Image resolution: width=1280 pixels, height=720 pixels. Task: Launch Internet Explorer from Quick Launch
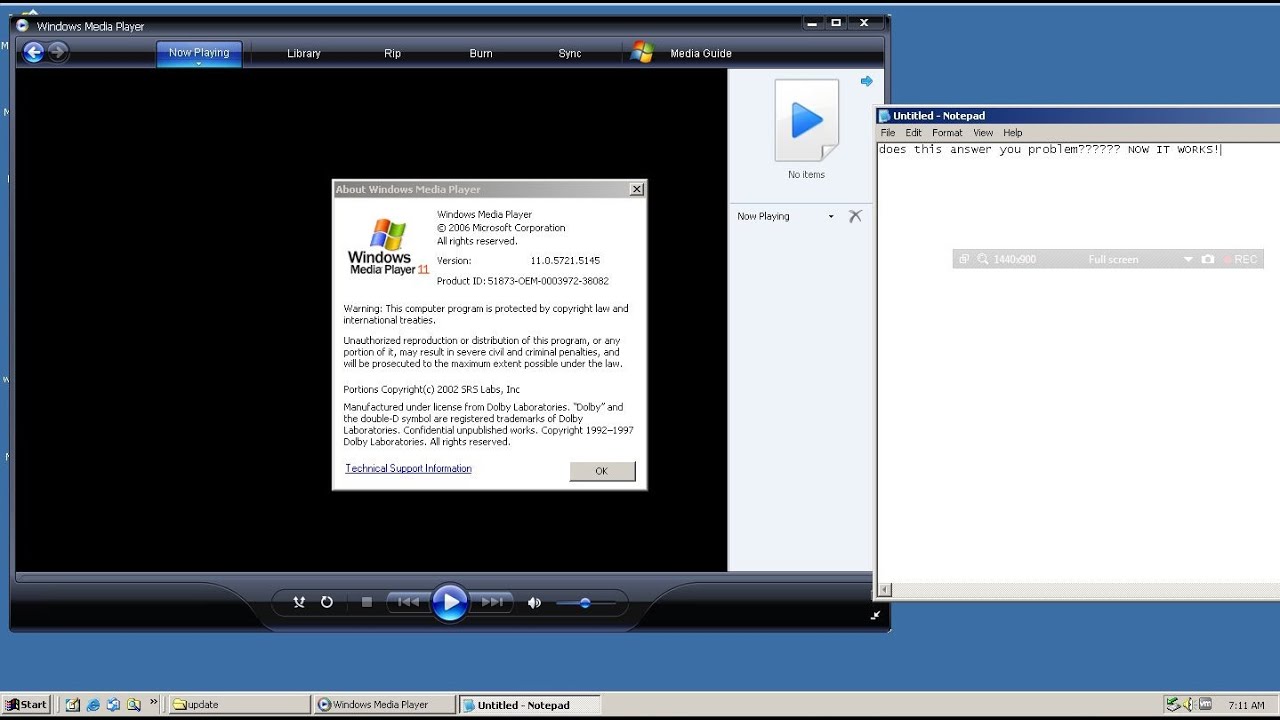coord(94,704)
